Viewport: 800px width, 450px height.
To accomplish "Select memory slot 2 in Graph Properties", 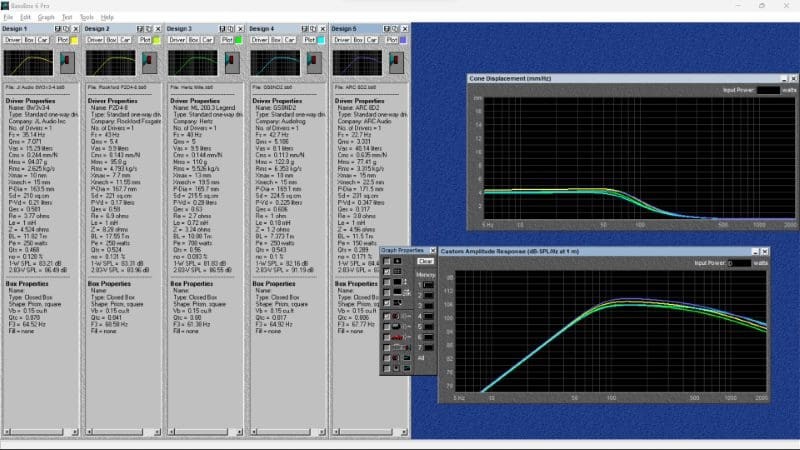I will pyautogui.click(x=429, y=295).
